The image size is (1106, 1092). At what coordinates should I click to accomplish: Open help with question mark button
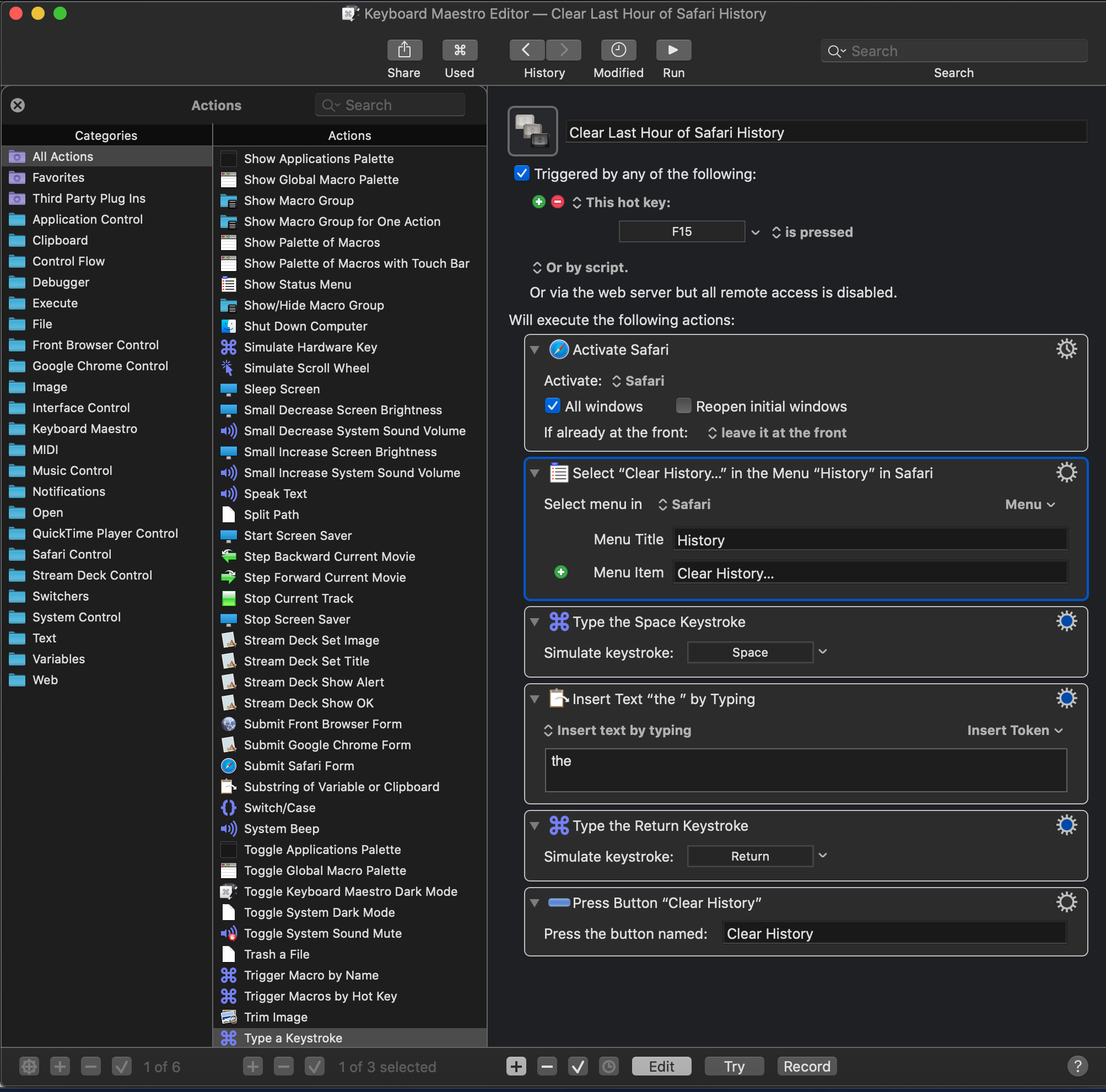click(x=1077, y=1066)
